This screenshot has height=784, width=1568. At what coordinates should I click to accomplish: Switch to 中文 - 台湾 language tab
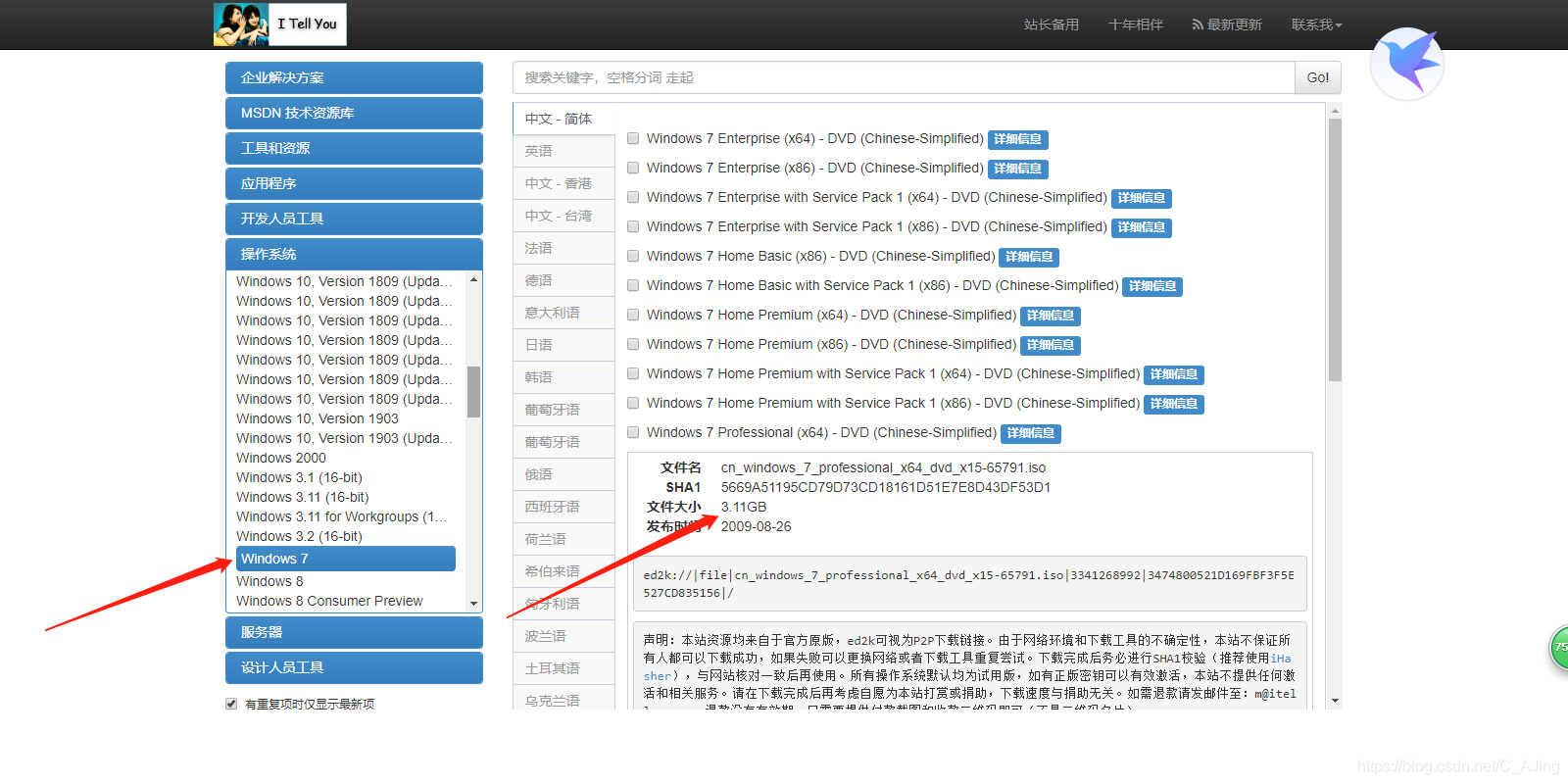[x=563, y=216]
